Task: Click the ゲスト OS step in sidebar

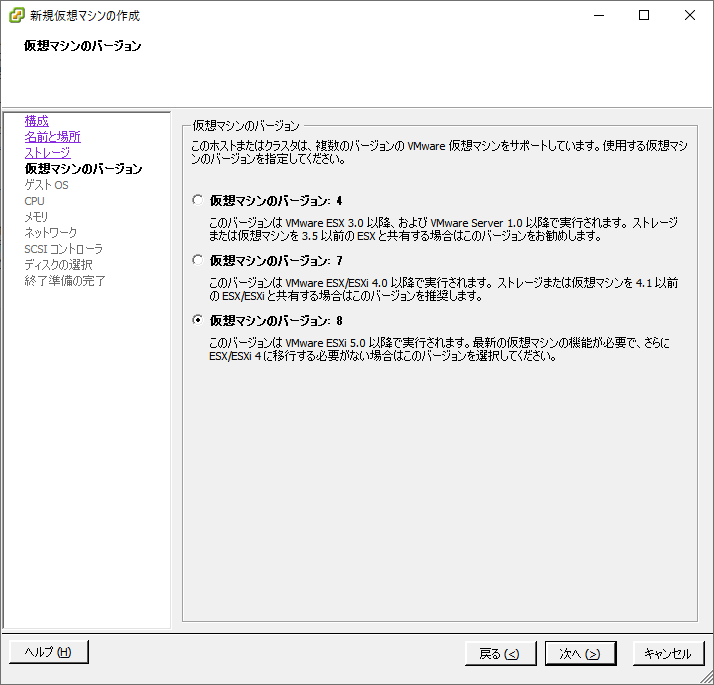Action: pyautogui.click(x=46, y=185)
